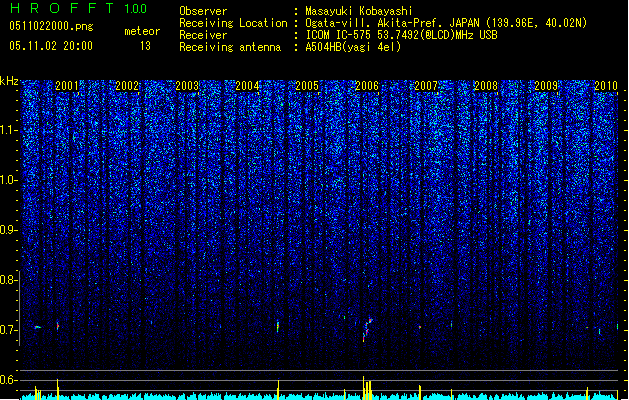
Task: Click the 0.8 kHz axis label
Action: point(8,280)
